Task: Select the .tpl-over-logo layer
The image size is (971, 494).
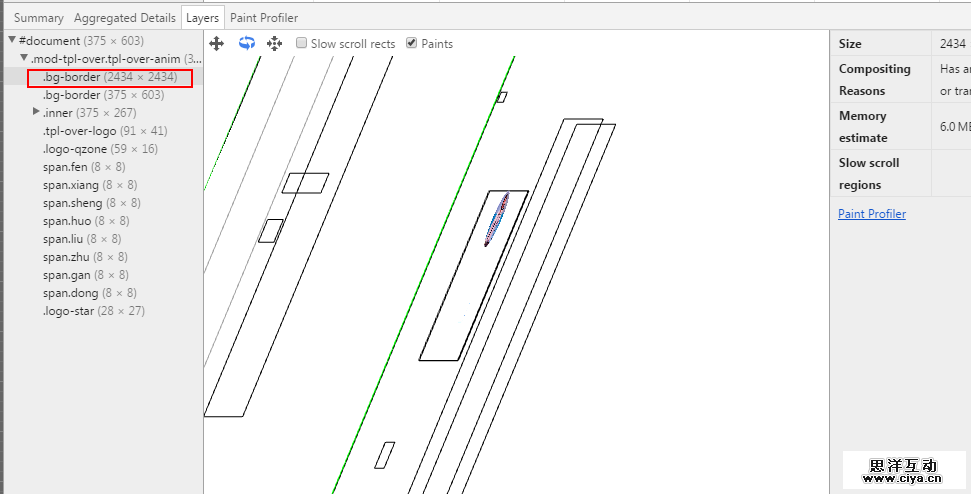Action: tap(104, 131)
